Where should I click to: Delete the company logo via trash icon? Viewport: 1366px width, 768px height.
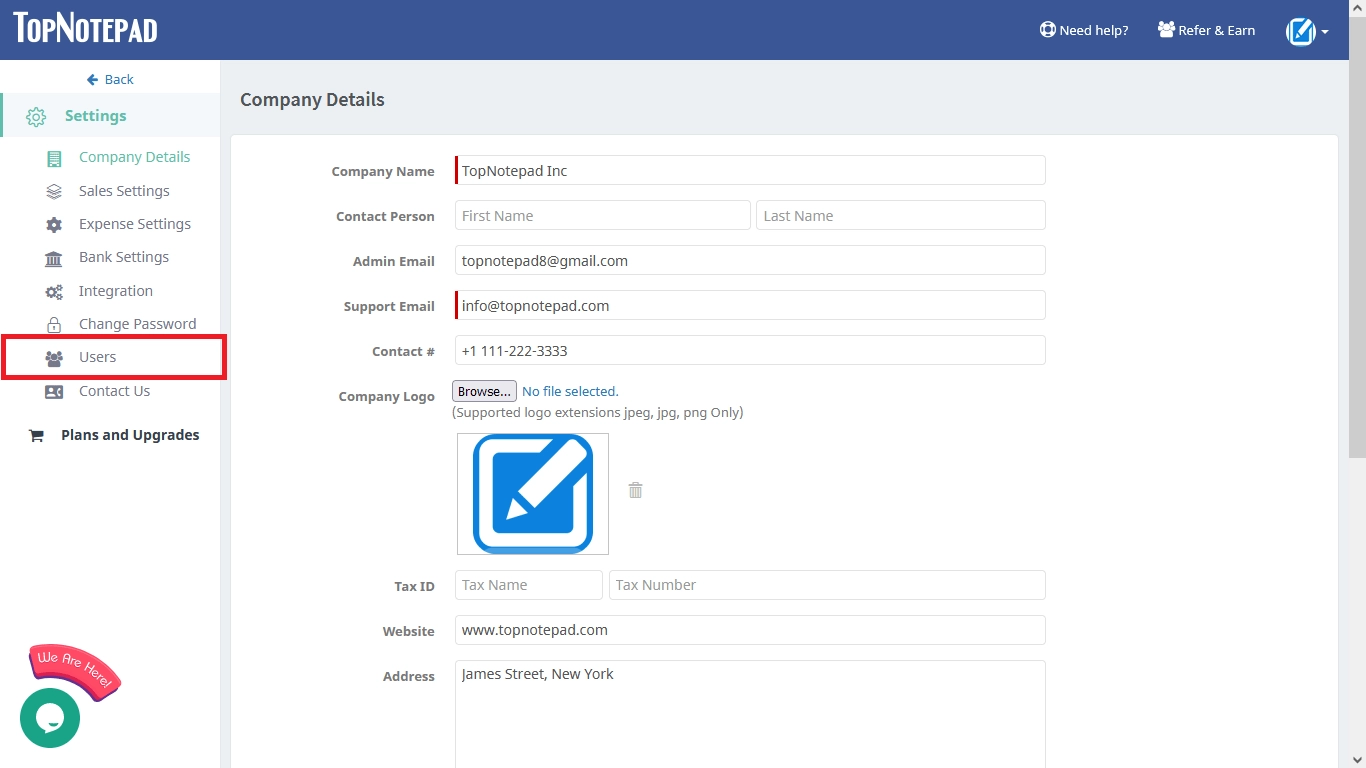pyautogui.click(x=634, y=490)
